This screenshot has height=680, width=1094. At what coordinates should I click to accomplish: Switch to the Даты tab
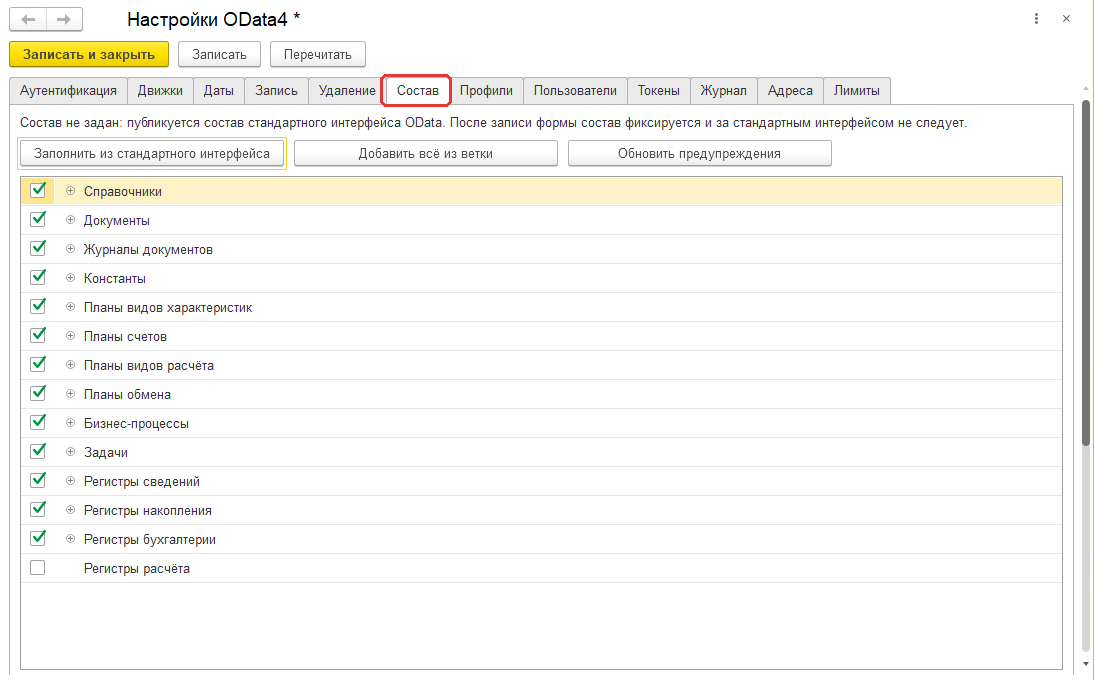(x=218, y=91)
